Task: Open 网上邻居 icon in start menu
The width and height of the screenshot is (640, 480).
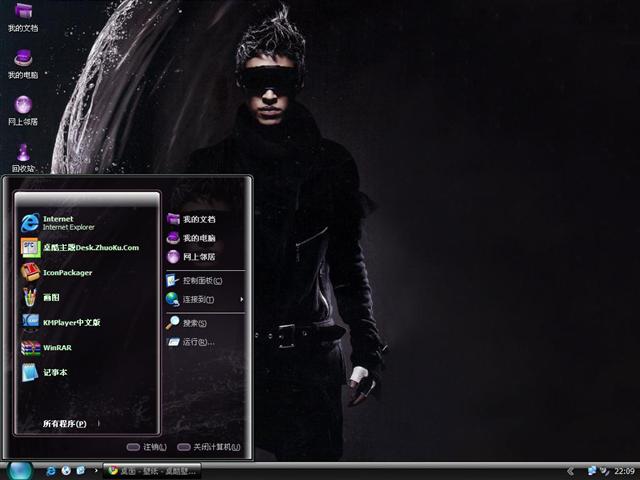Action: 173,256
